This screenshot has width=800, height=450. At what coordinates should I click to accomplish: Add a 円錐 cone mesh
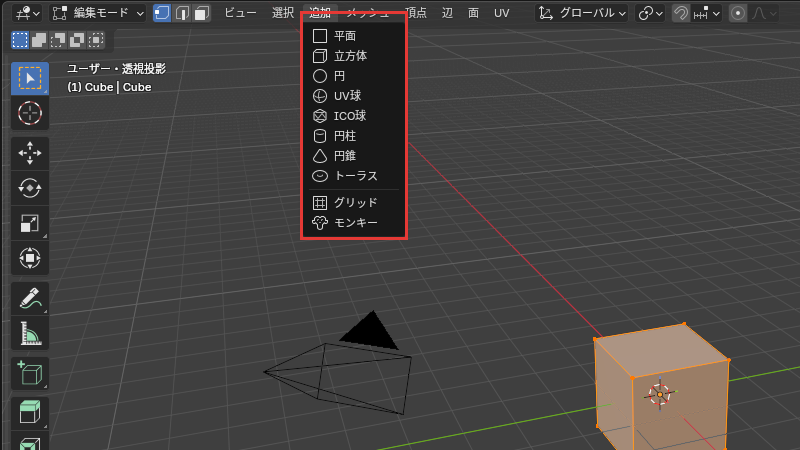click(x=354, y=156)
